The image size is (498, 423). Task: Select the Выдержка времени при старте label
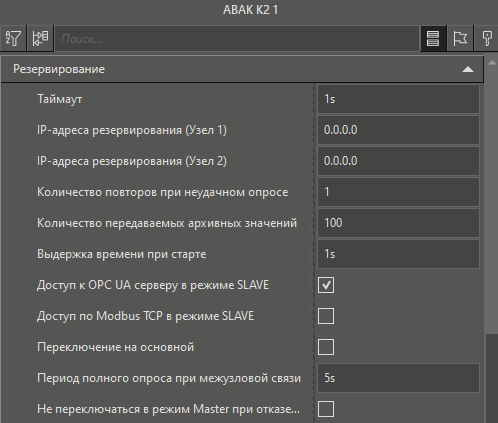(122, 254)
